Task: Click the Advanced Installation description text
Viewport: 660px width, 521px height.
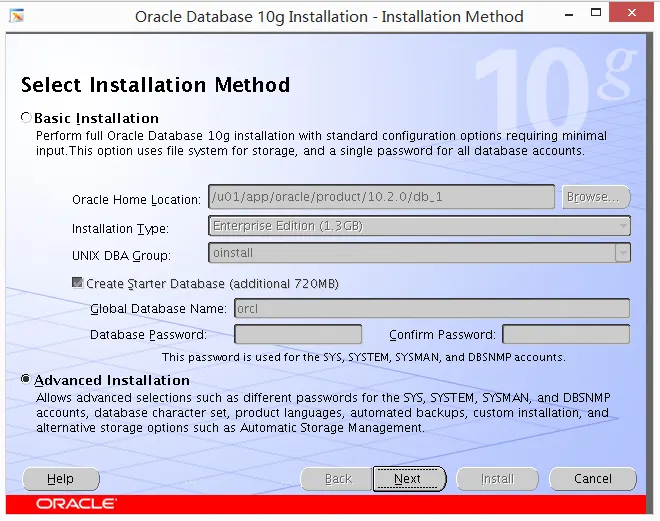Action: point(323,412)
